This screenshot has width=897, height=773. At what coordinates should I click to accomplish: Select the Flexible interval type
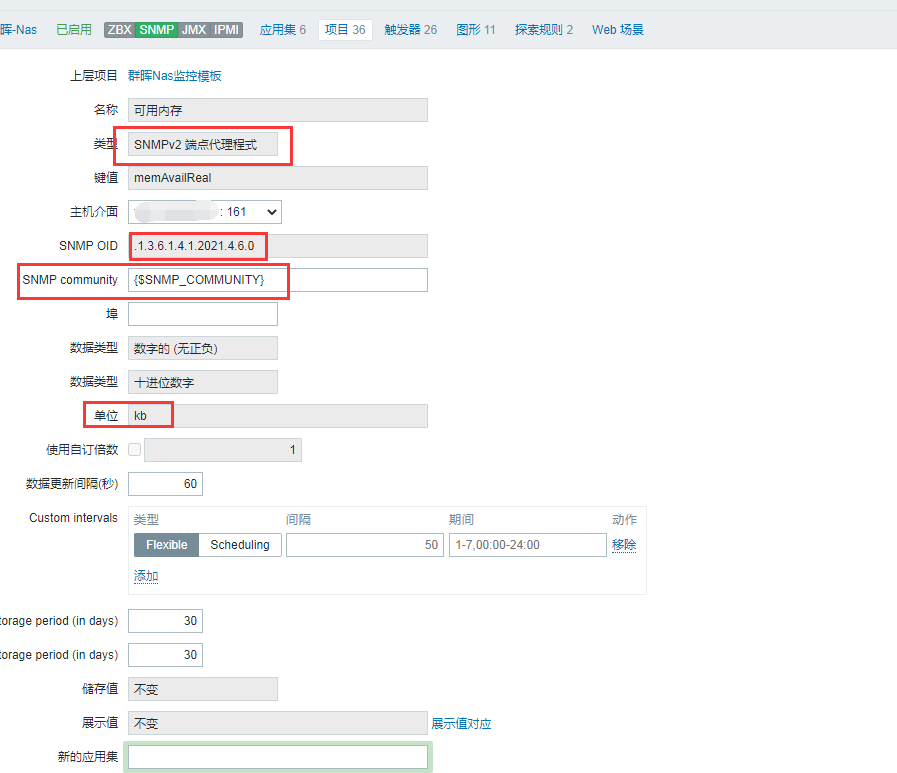click(x=166, y=545)
